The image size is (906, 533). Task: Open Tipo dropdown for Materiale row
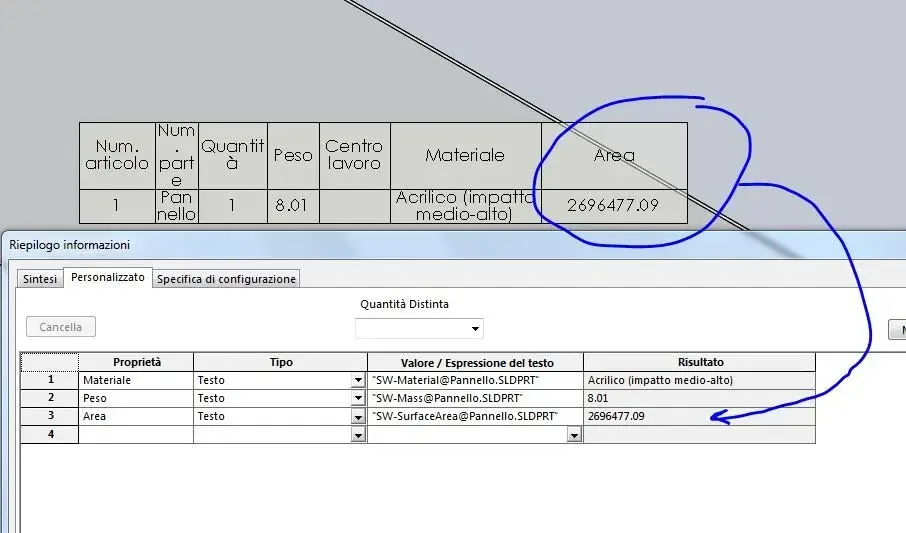point(358,380)
